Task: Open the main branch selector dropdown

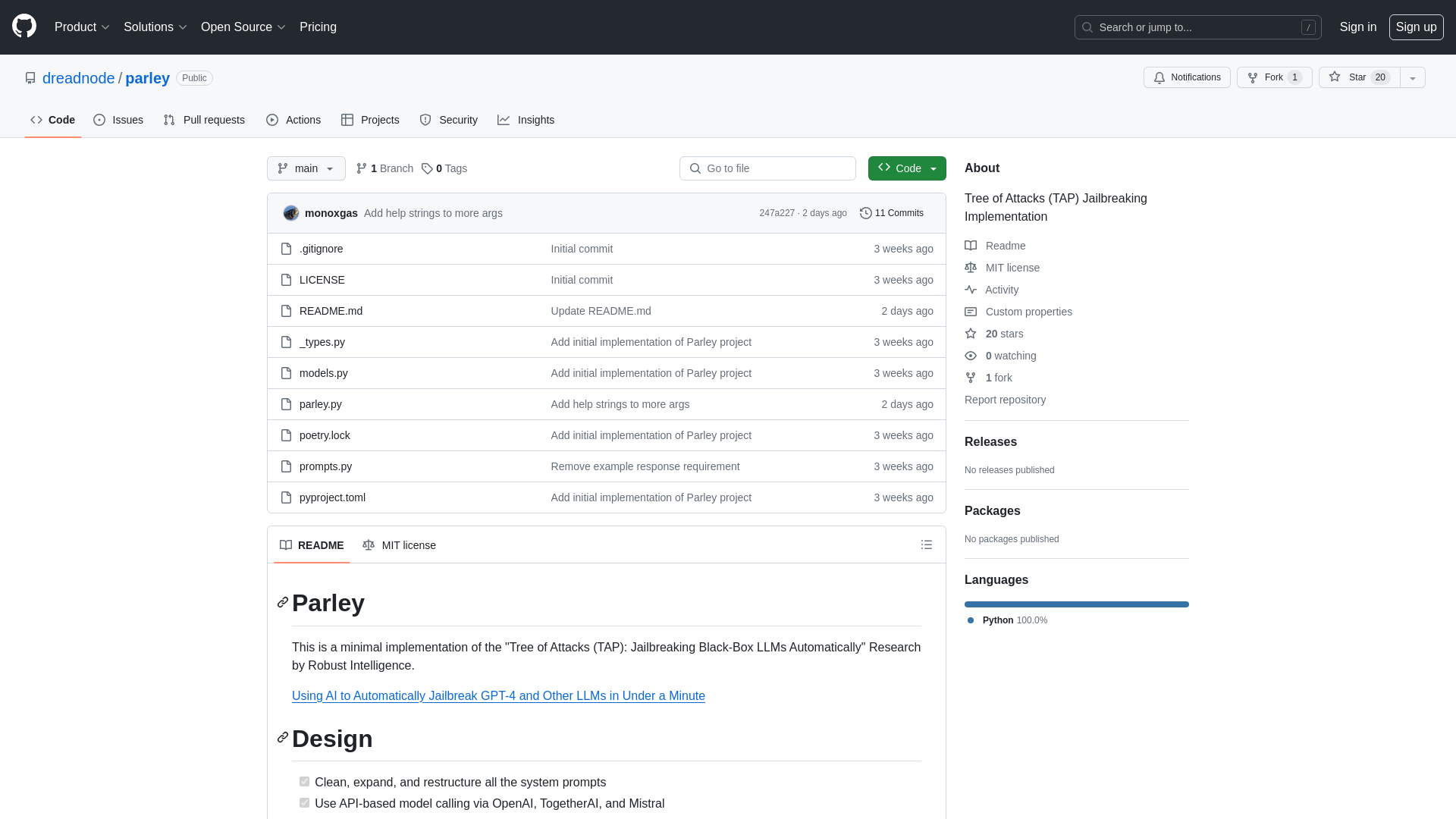Action: (306, 168)
